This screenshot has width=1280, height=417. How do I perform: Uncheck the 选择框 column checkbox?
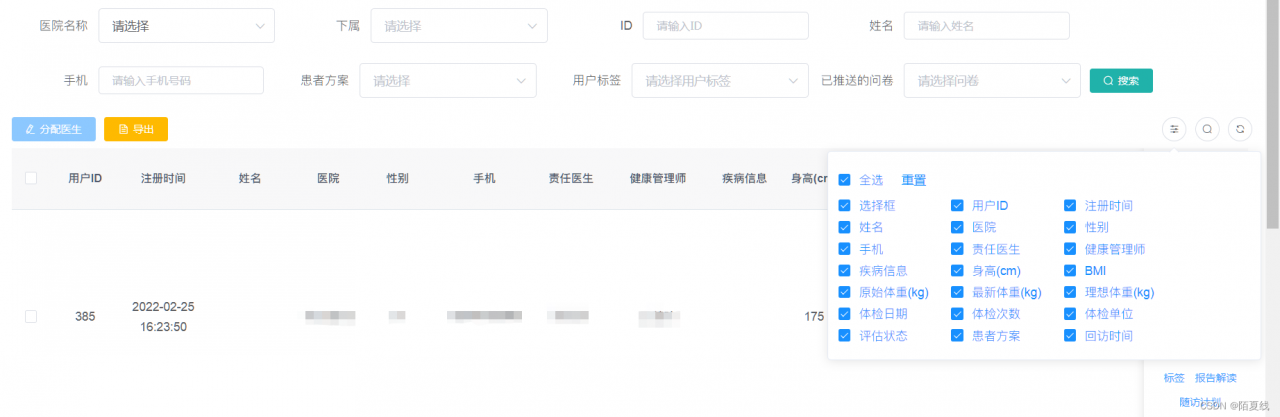point(845,206)
